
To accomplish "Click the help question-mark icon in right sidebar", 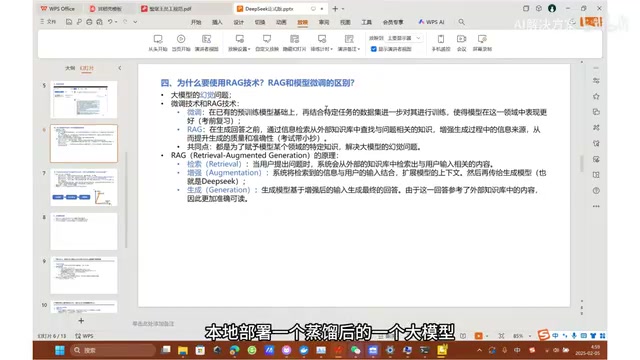I will [x=596, y=191].
